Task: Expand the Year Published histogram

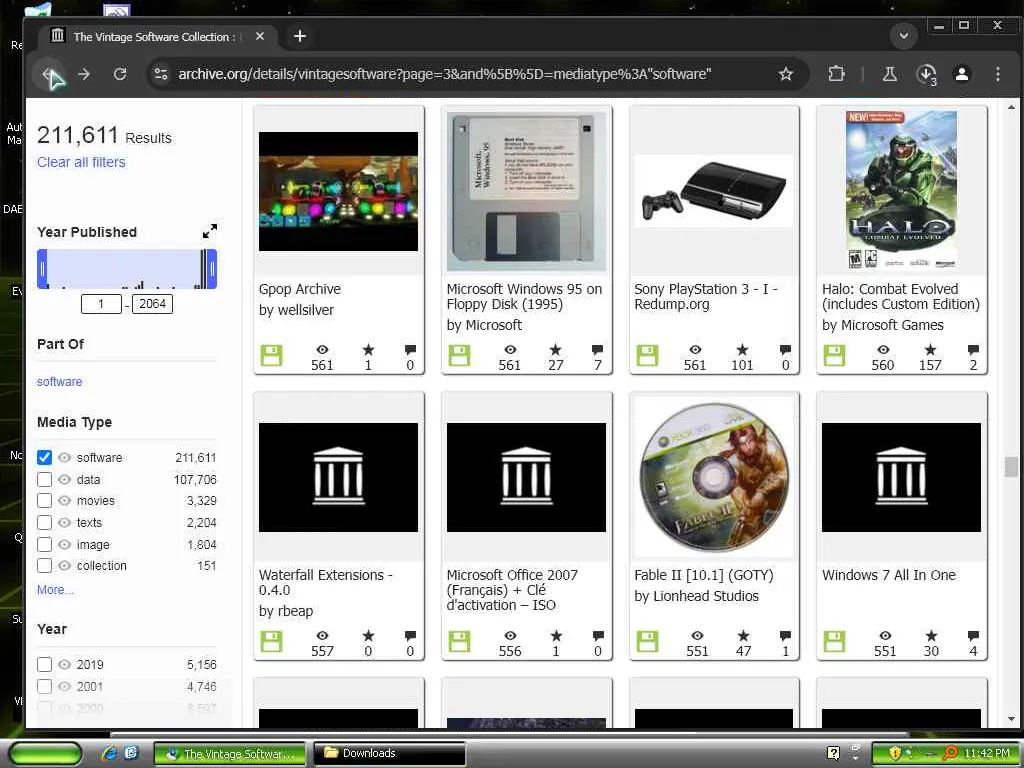Action: pyautogui.click(x=210, y=231)
